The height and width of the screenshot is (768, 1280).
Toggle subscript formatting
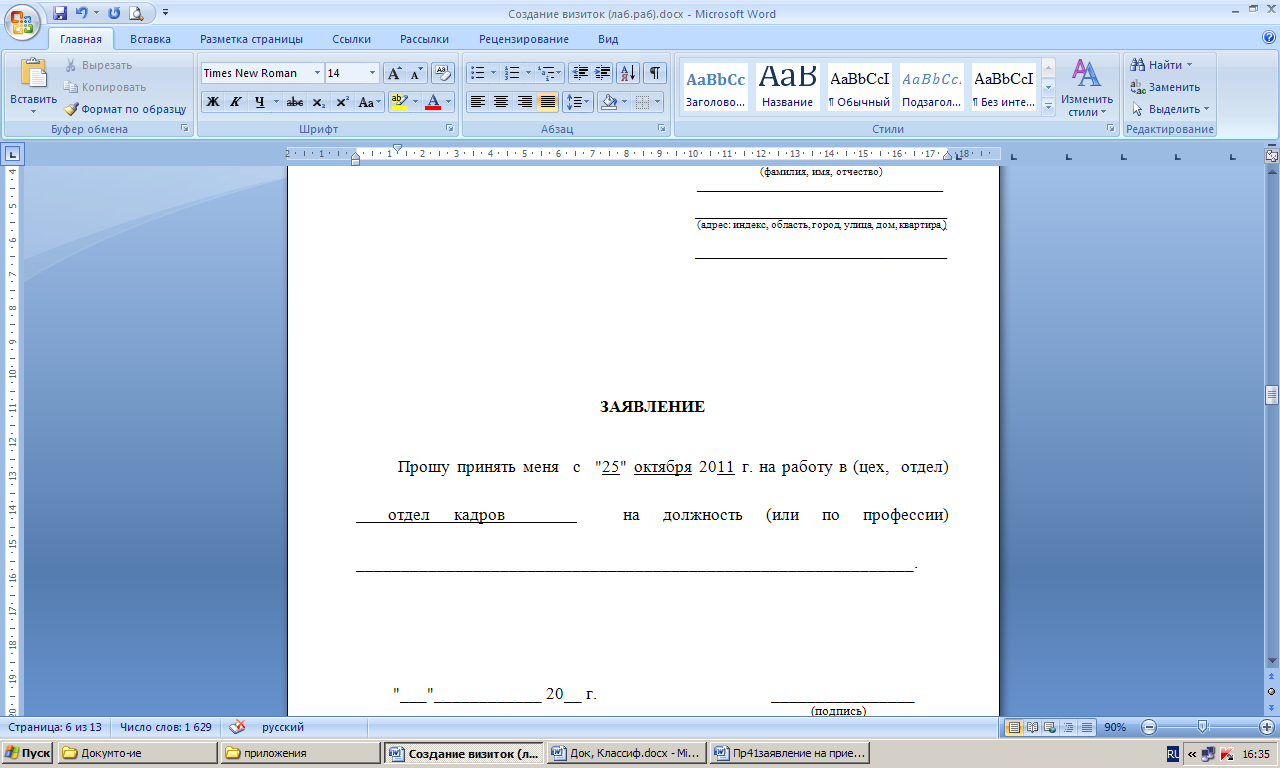[319, 102]
